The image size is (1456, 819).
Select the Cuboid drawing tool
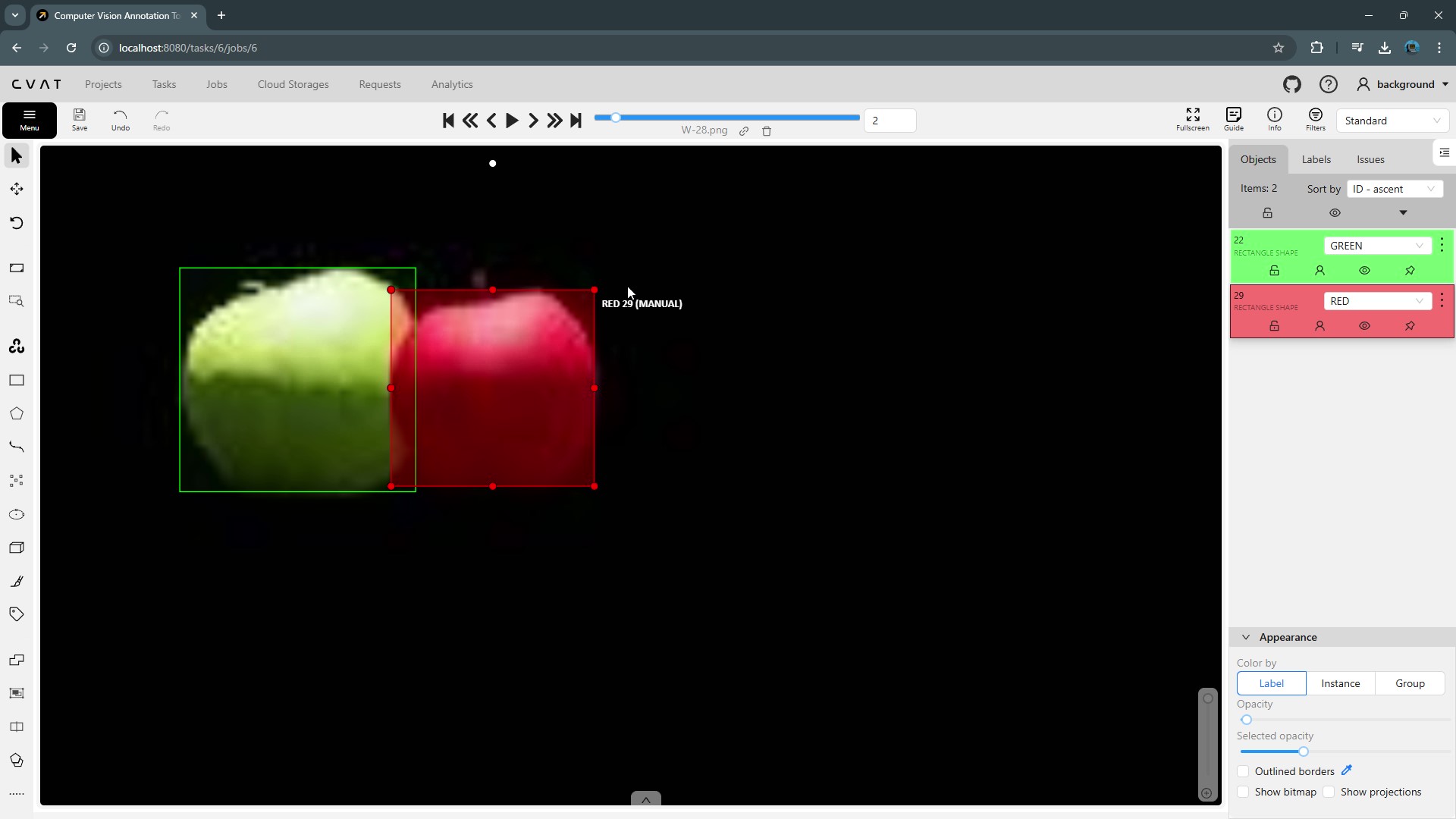click(x=16, y=548)
